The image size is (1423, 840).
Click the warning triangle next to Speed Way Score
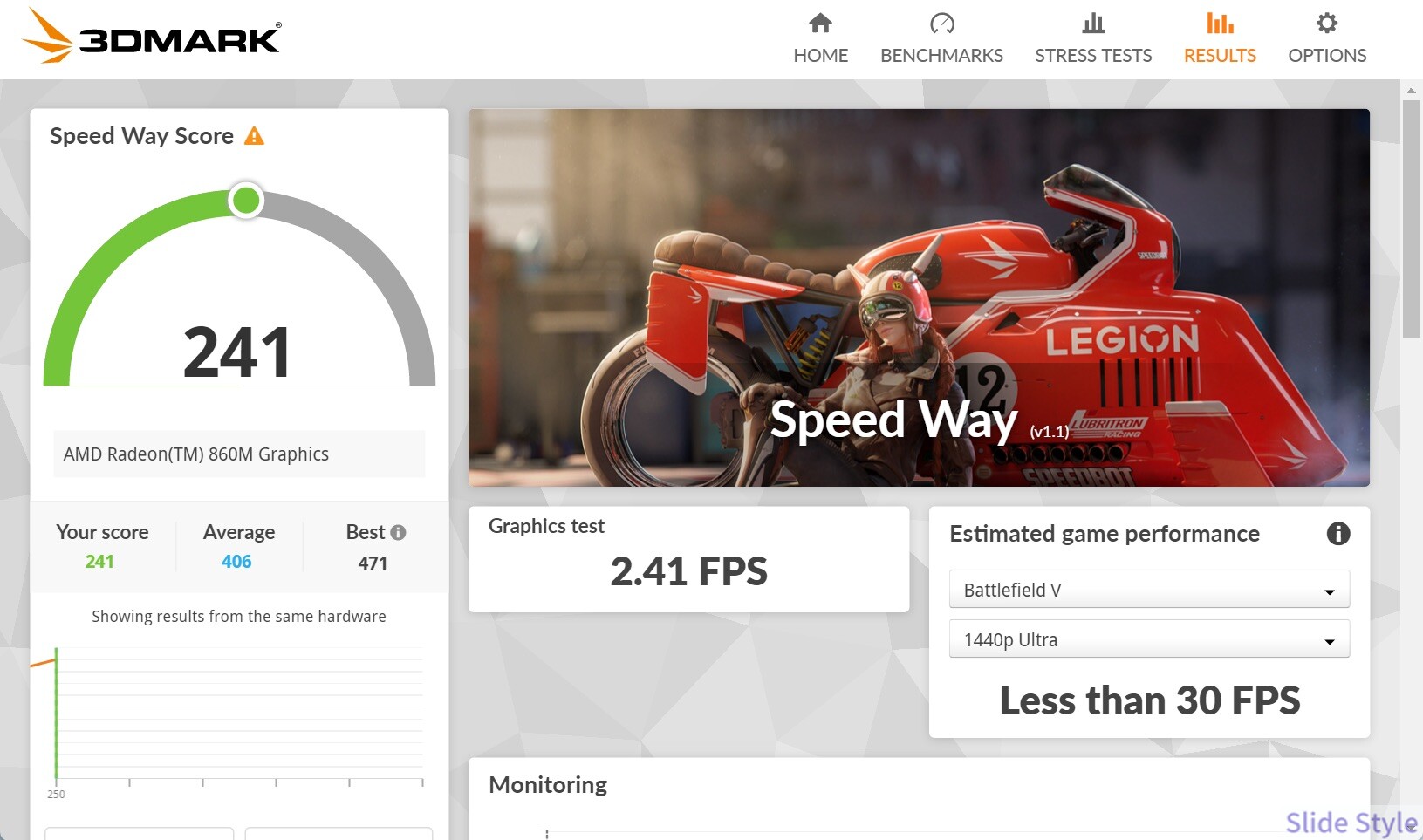tap(254, 136)
